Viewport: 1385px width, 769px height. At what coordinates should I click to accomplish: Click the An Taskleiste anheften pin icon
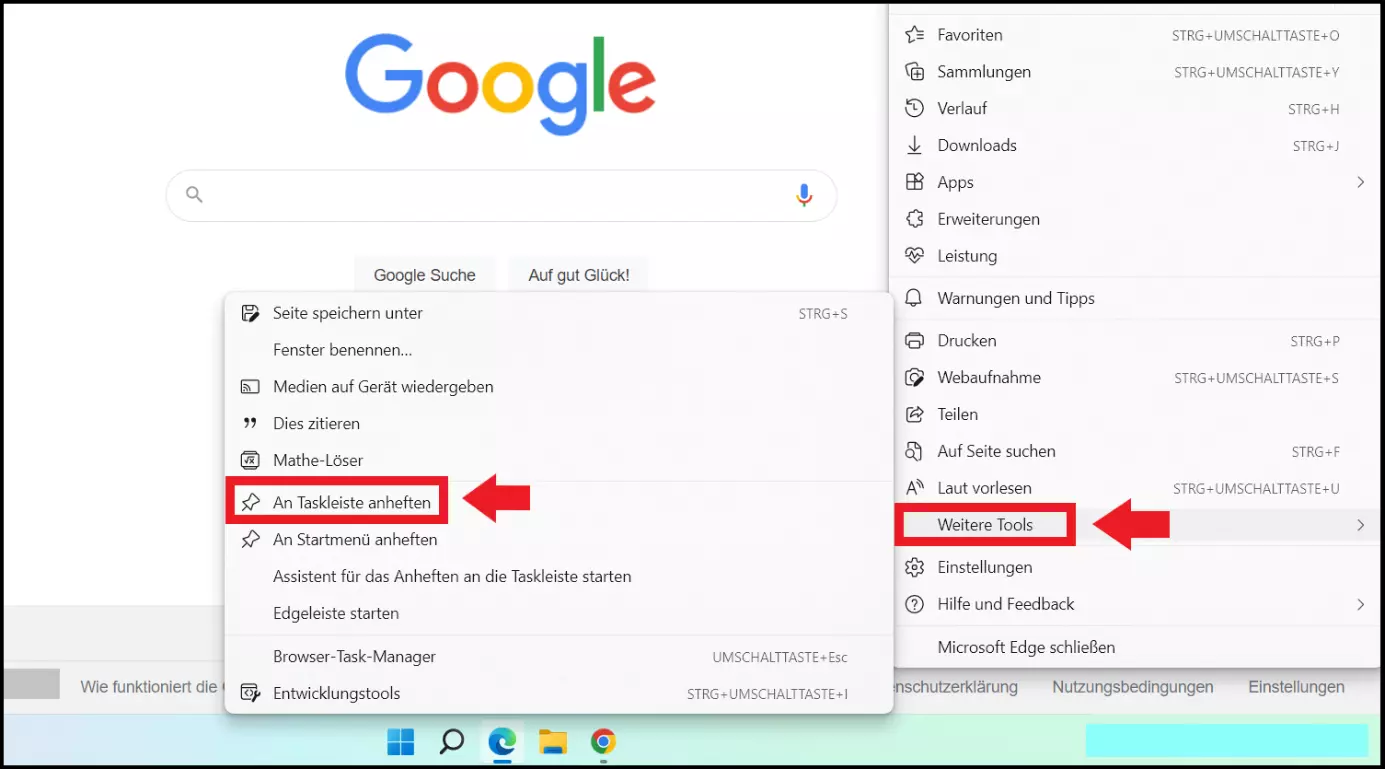(x=251, y=502)
